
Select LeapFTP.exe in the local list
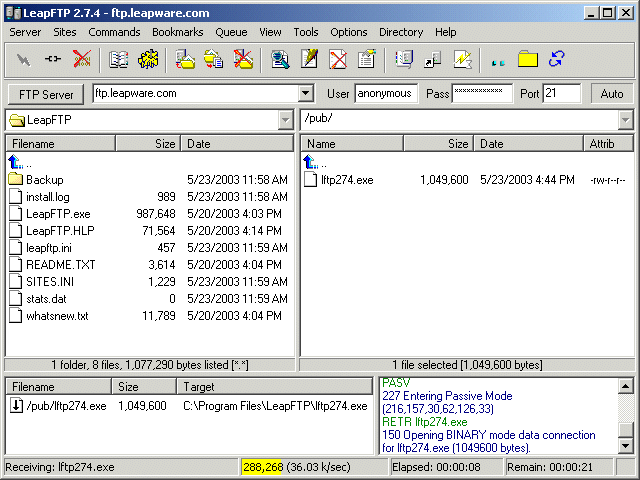click(x=149, y=214)
